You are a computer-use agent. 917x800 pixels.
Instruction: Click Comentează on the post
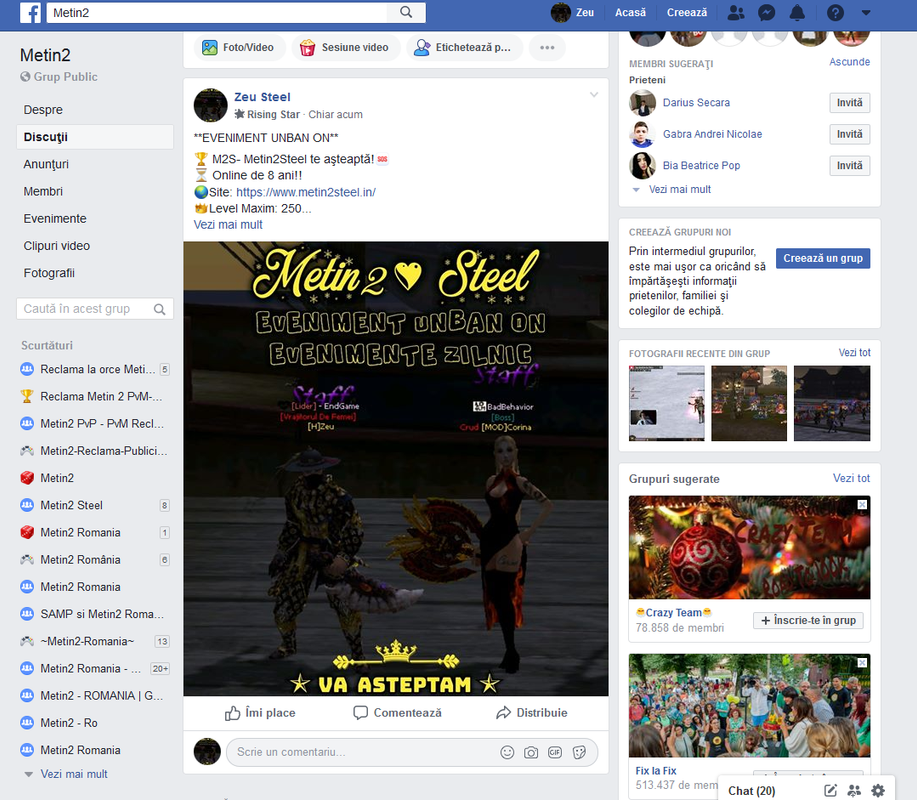[x=398, y=713]
